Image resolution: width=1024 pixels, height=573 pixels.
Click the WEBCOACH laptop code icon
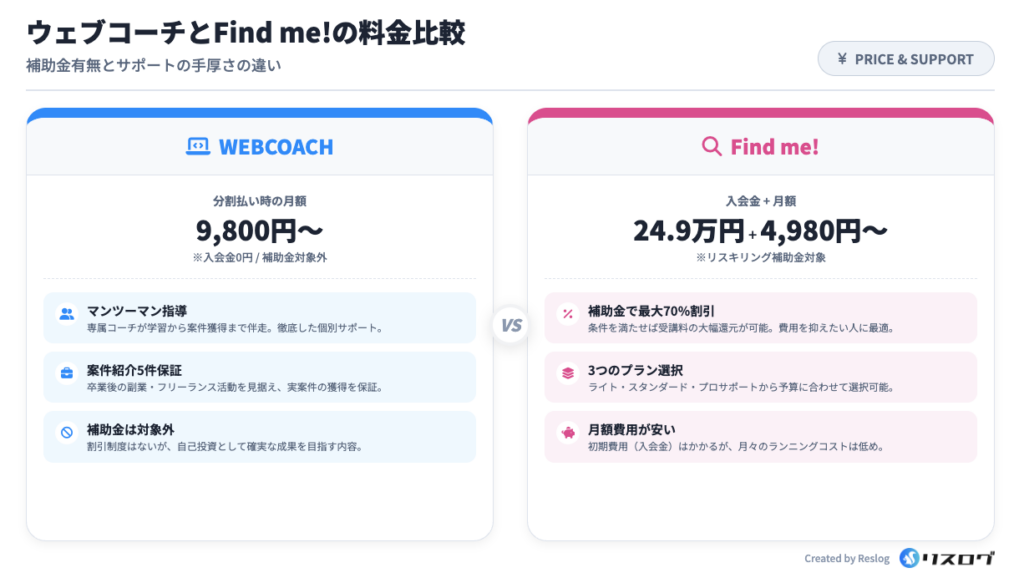(198, 147)
